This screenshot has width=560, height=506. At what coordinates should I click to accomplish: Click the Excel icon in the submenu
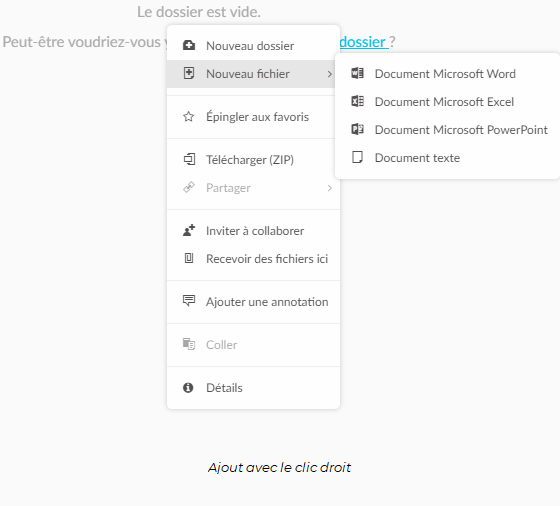[x=357, y=101]
